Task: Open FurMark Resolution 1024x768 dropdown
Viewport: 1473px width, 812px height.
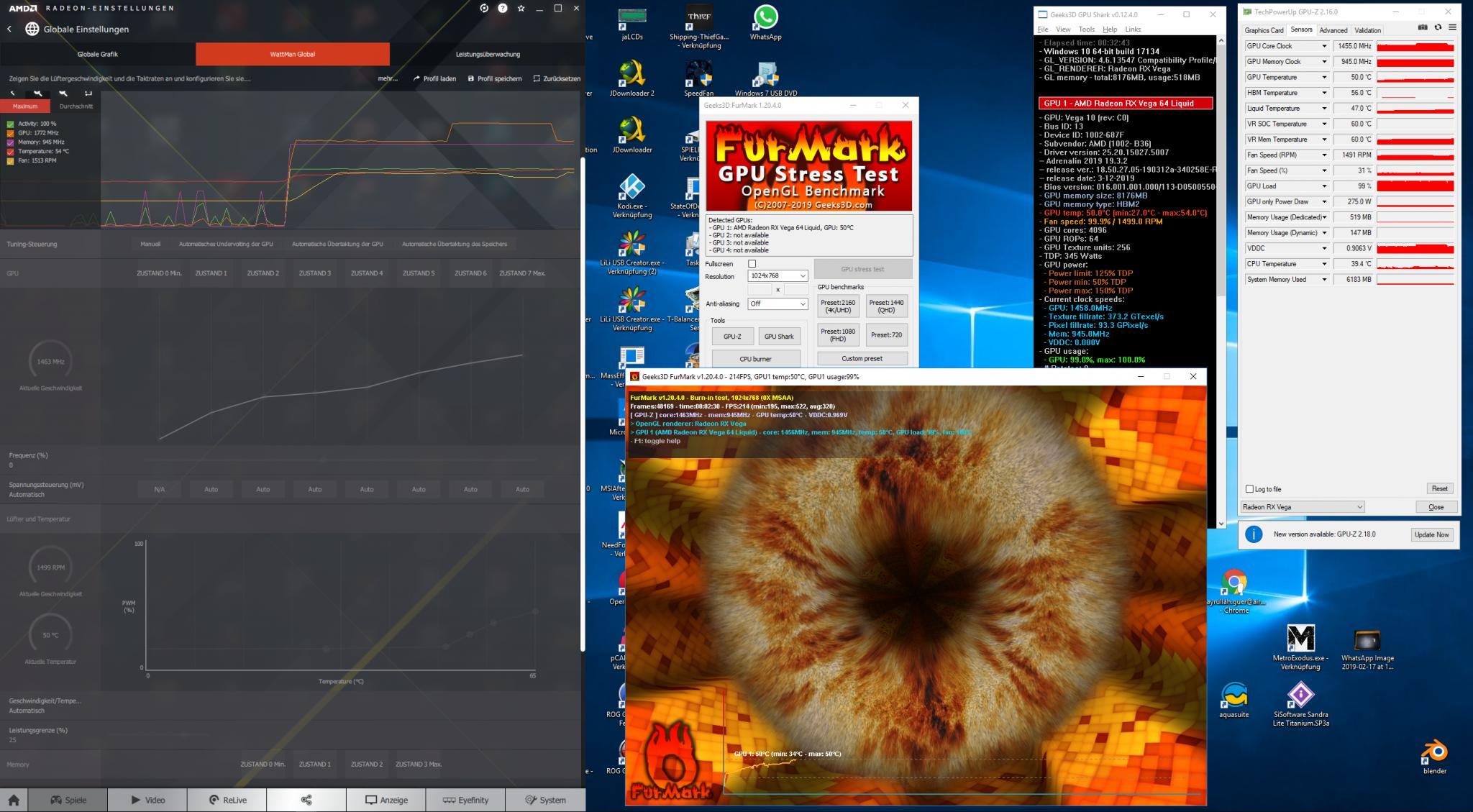Action: 777,276
